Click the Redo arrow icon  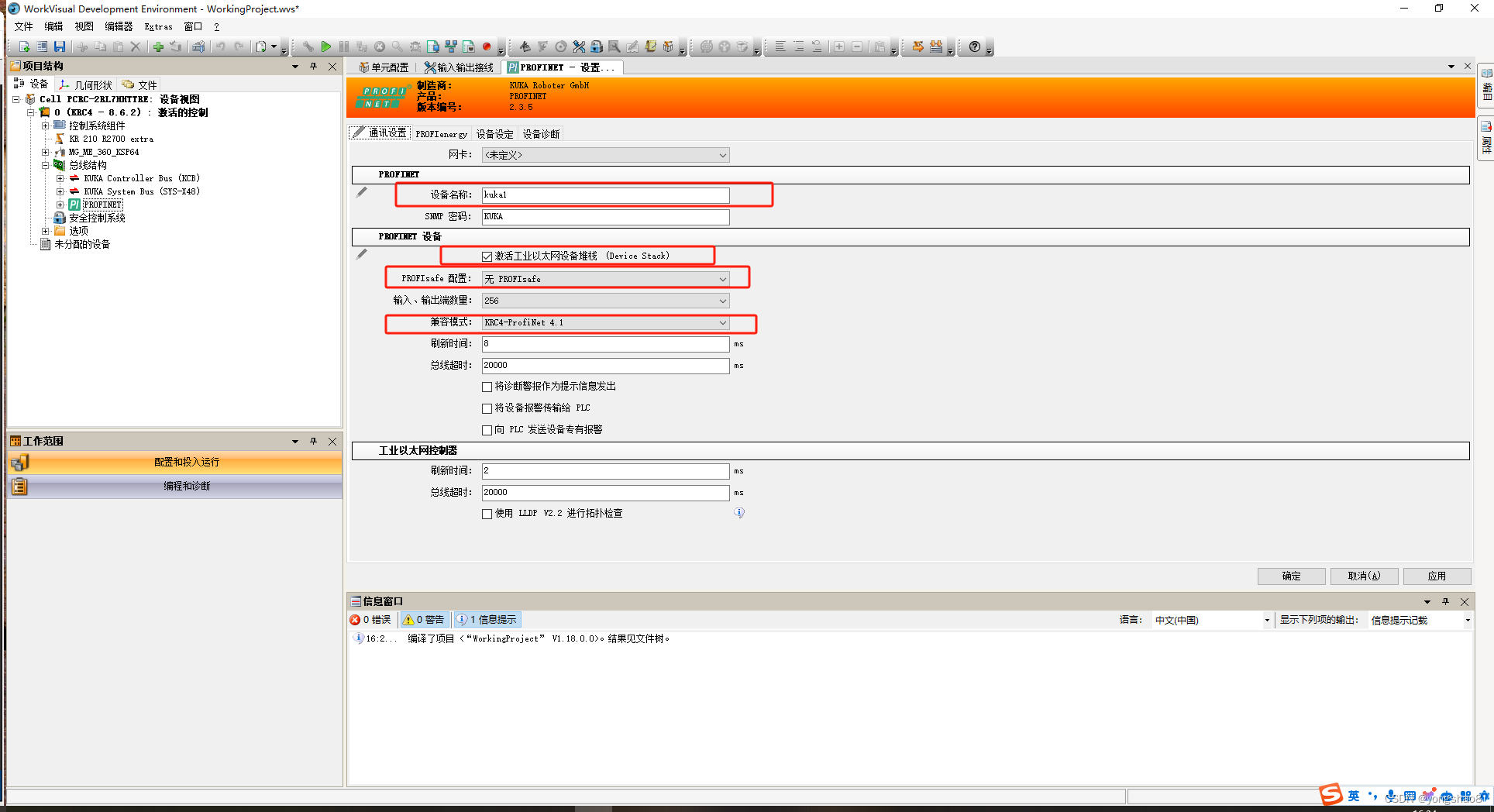239,46
